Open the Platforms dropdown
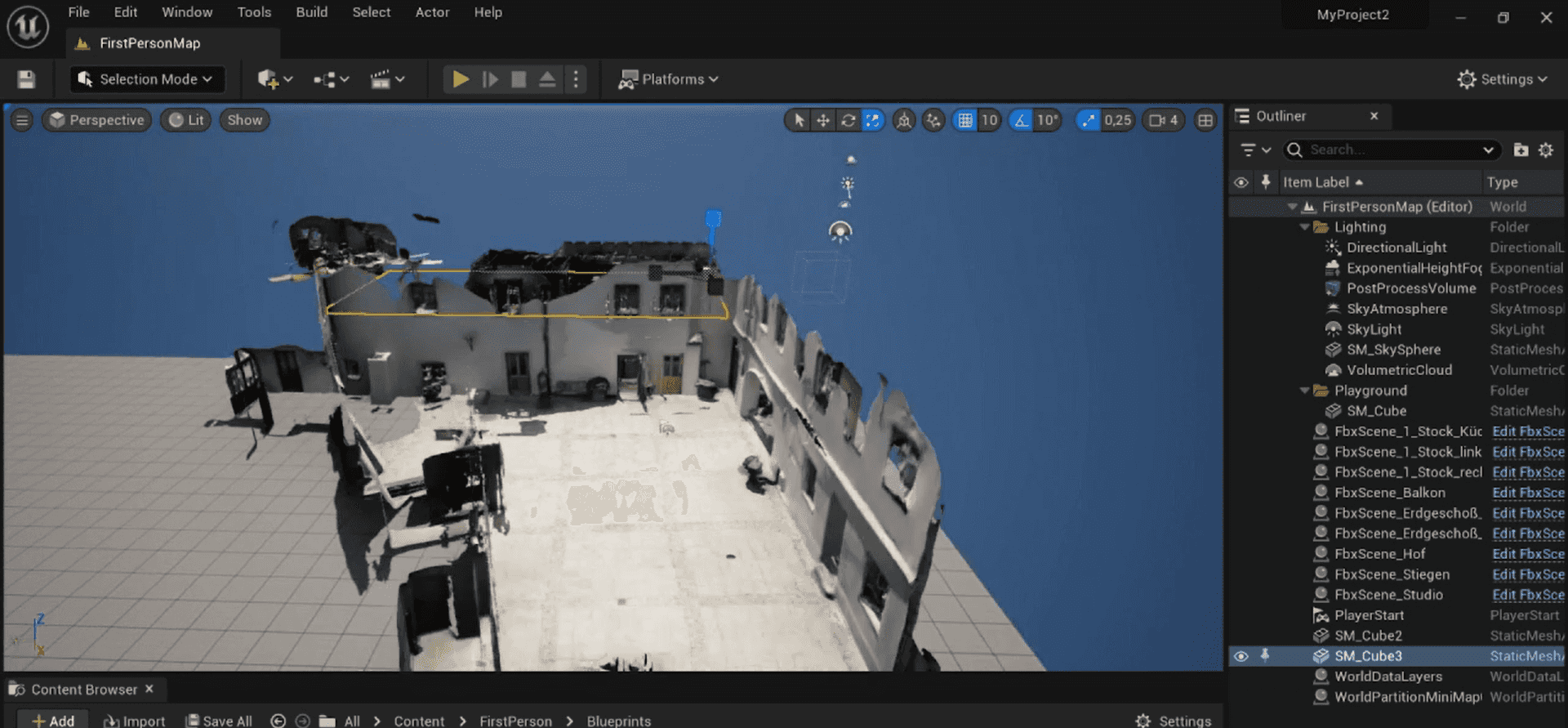This screenshot has height=728, width=1568. pos(668,79)
